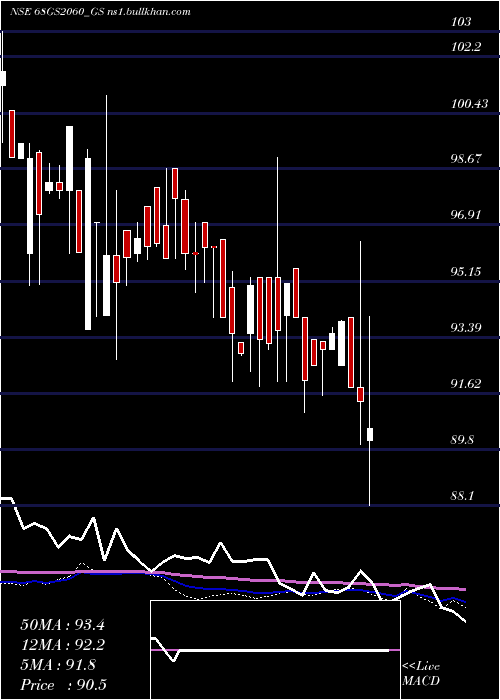The height and width of the screenshot is (700, 500).
Task: Select the 102.2 price axis label
Action: pos(466,46)
